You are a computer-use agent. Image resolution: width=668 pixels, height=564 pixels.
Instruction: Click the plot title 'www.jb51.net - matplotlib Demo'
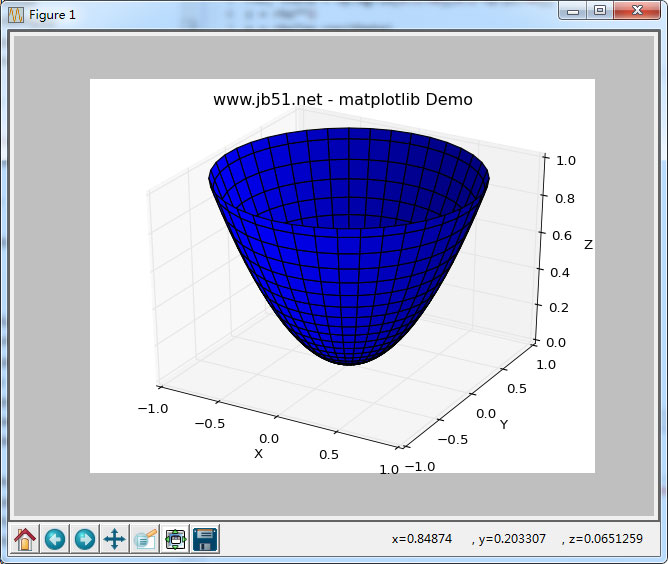[343, 99]
